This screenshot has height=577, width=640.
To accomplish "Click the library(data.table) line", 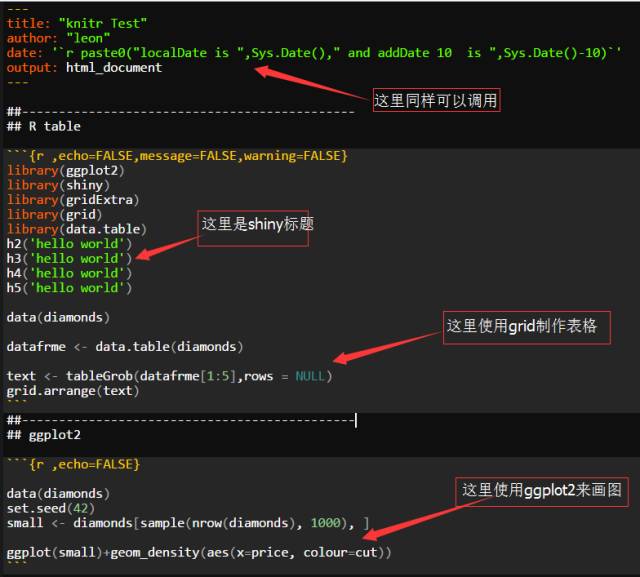I will click(x=76, y=229).
